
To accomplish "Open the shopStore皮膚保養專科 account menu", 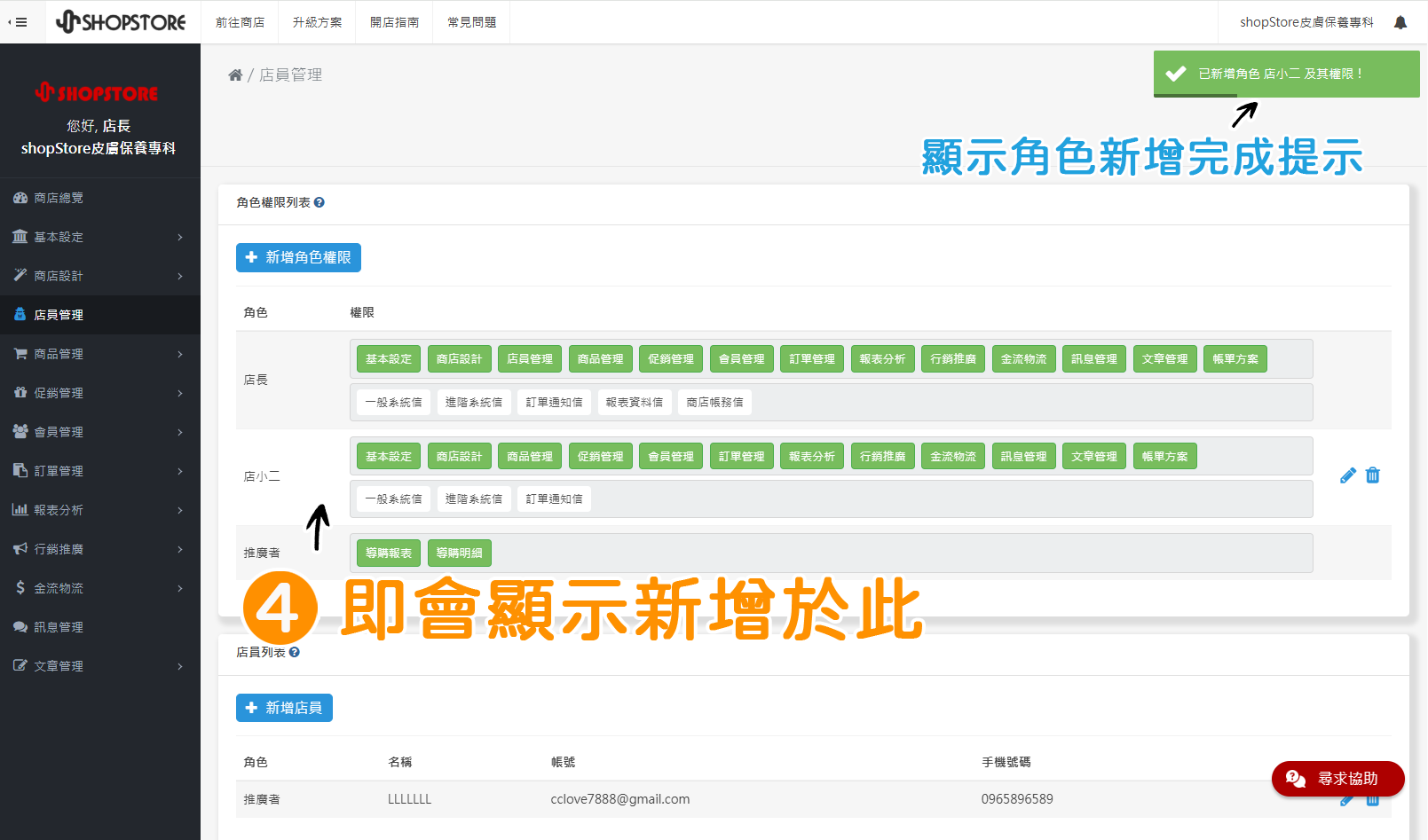I will (1306, 22).
